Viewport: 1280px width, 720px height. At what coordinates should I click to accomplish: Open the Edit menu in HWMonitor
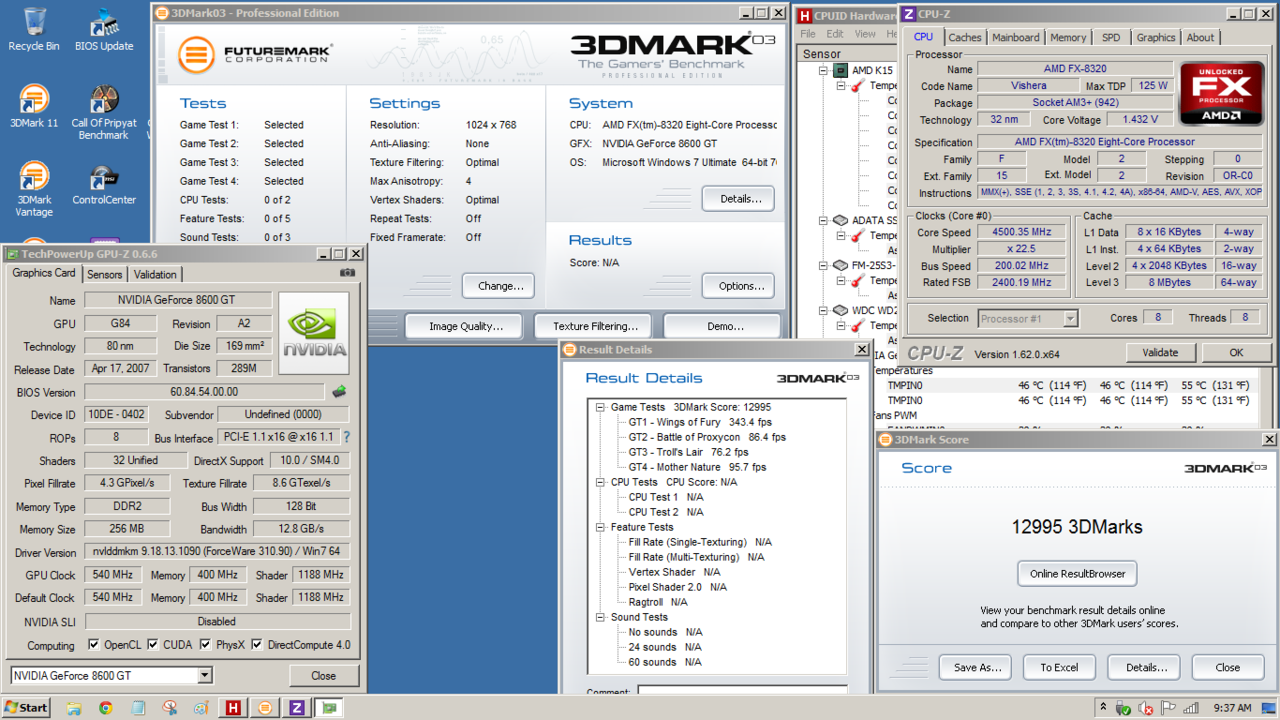pyautogui.click(x=836, y=34)
